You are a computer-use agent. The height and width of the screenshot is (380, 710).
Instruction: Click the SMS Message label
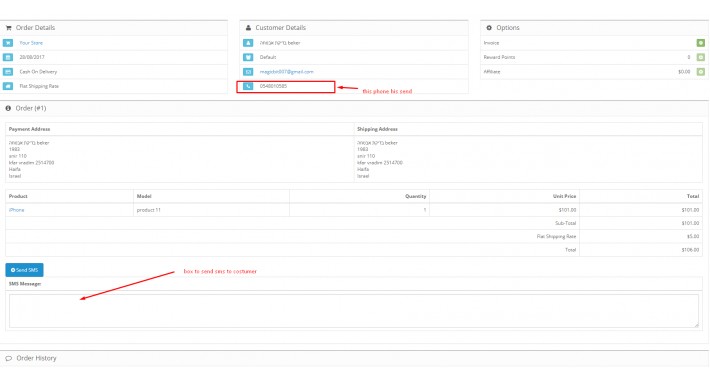click(25, 284)
